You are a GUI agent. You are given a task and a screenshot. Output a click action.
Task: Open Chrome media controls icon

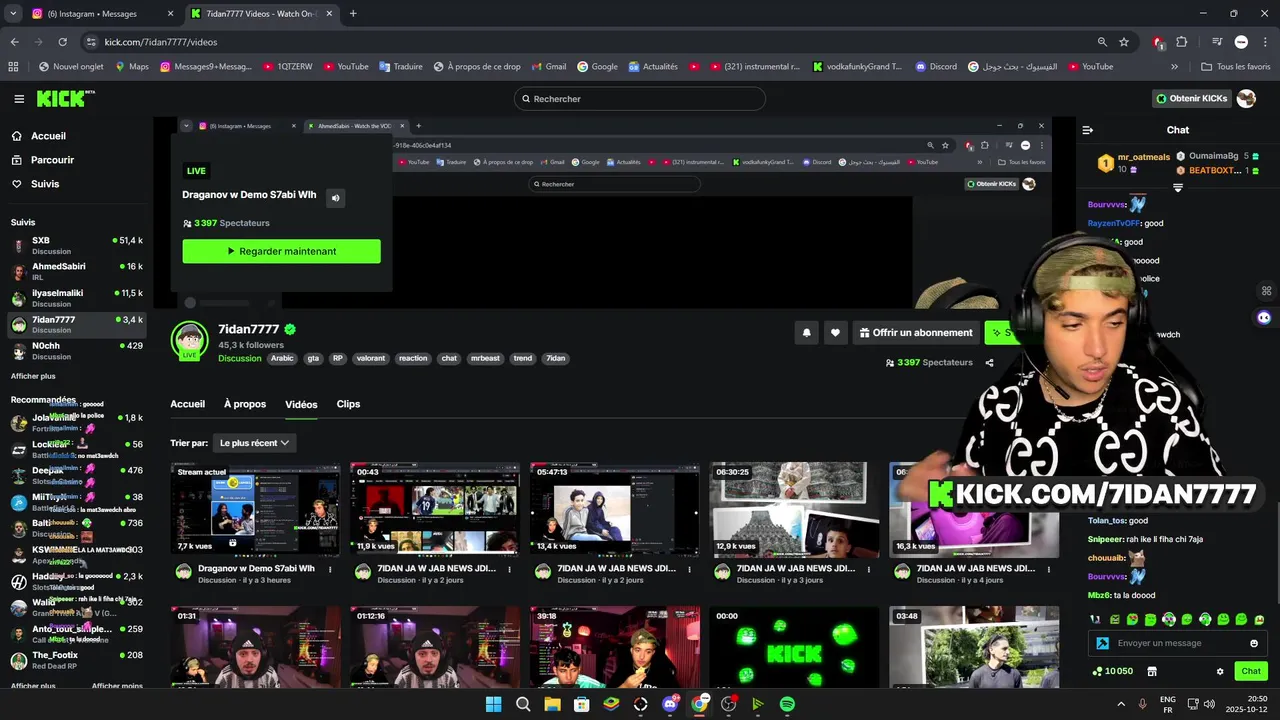pos(1217,42)
